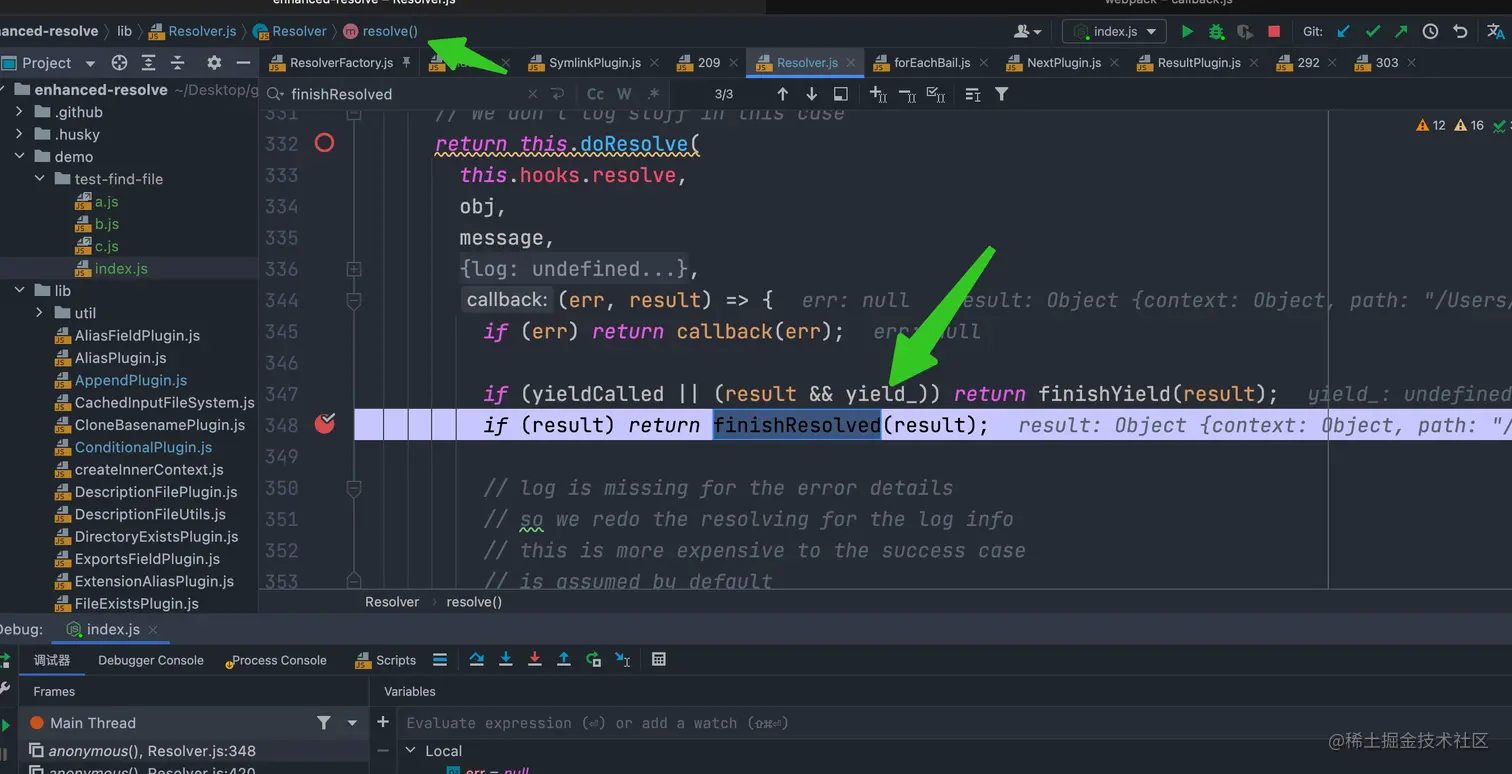The width and height of the screenshot is (1512, 774).
Task: Stop the running process
Action: click(x=1274, y=32)
